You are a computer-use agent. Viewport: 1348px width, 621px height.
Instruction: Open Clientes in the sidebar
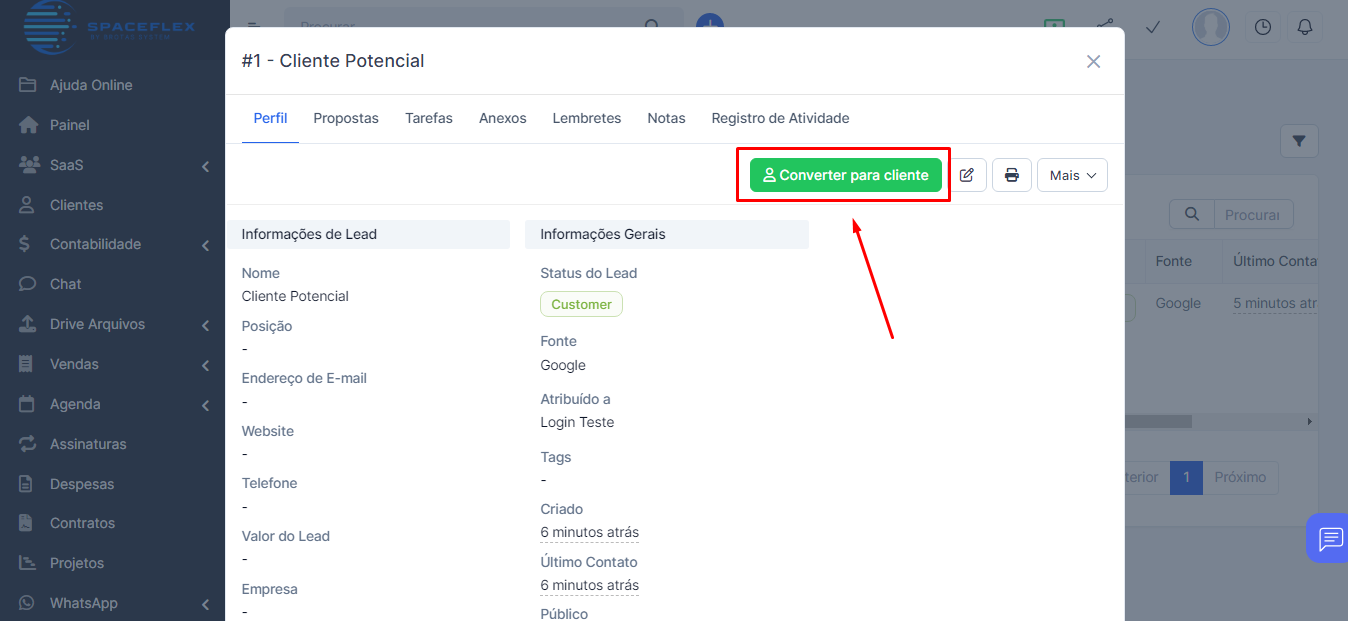tap(76, 205)
